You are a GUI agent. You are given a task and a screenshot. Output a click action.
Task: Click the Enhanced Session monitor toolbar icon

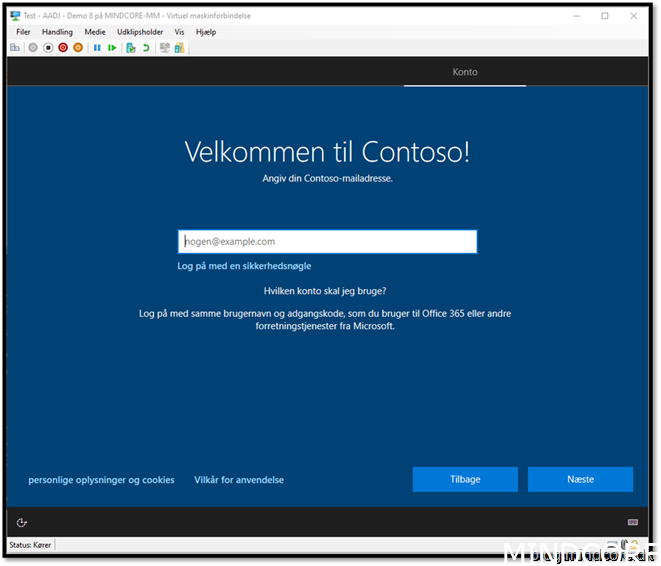164,47
